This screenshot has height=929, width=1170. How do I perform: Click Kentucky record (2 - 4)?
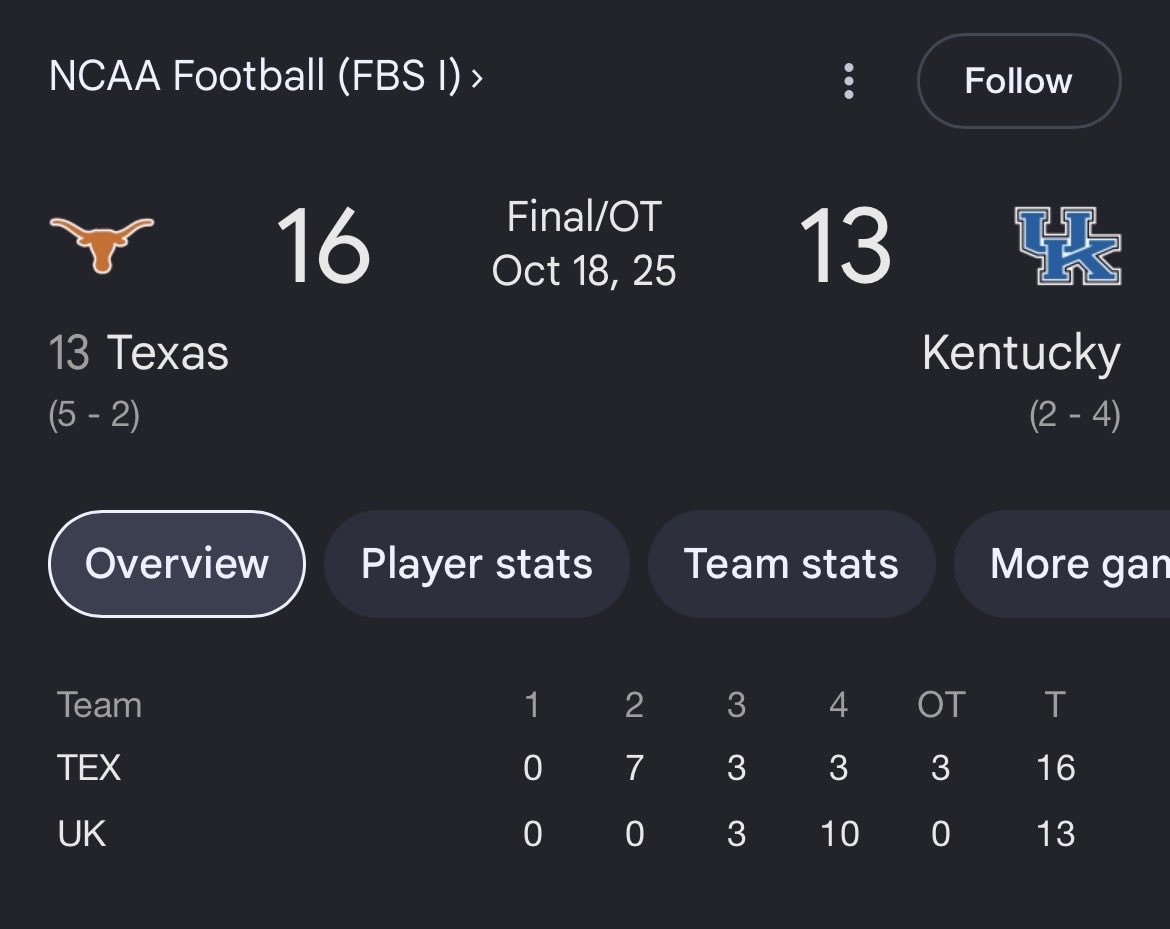coord(1074,414)
